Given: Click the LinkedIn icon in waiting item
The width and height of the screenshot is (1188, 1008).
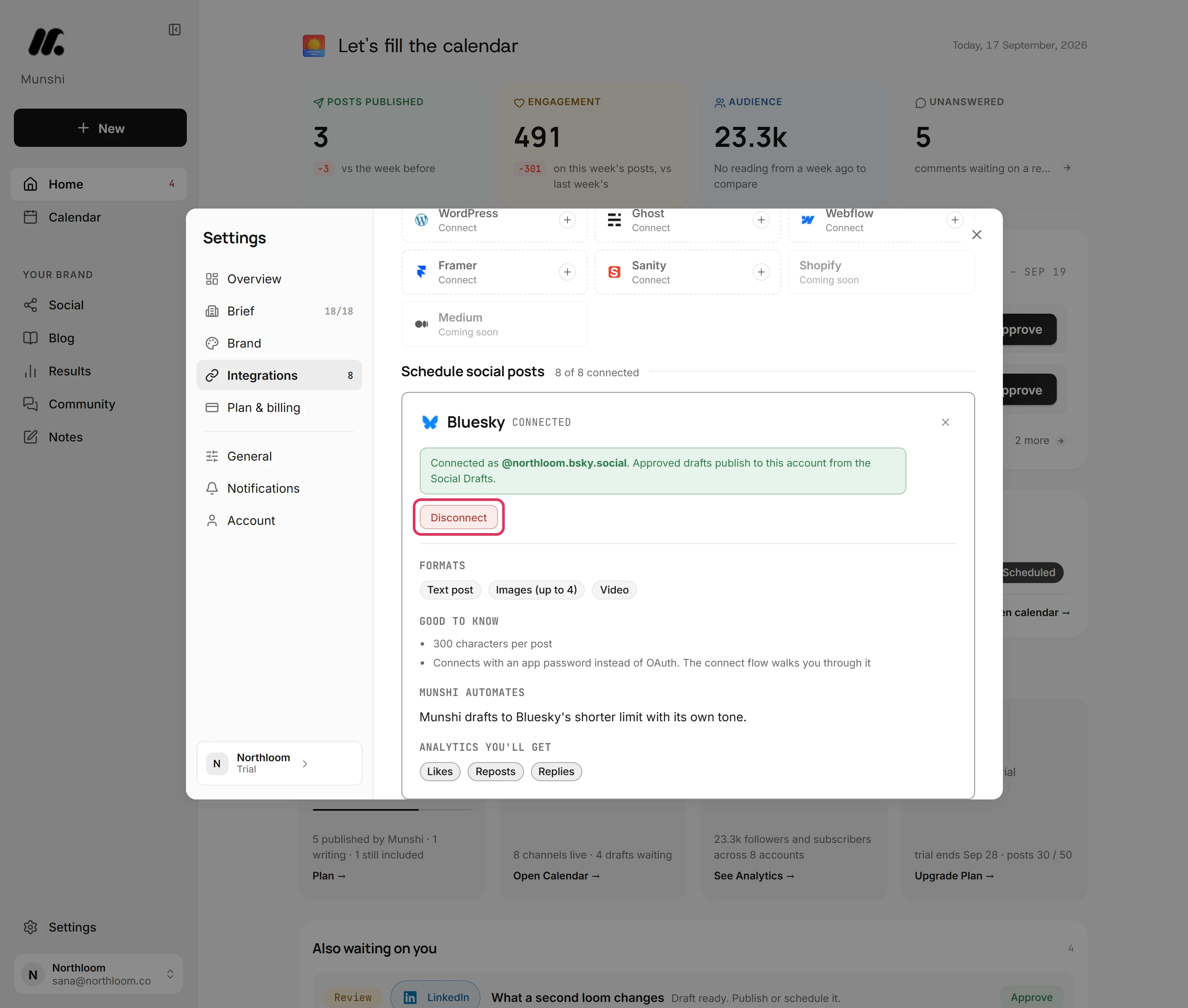Looking at the screenshot, I should tap(410, 997).
